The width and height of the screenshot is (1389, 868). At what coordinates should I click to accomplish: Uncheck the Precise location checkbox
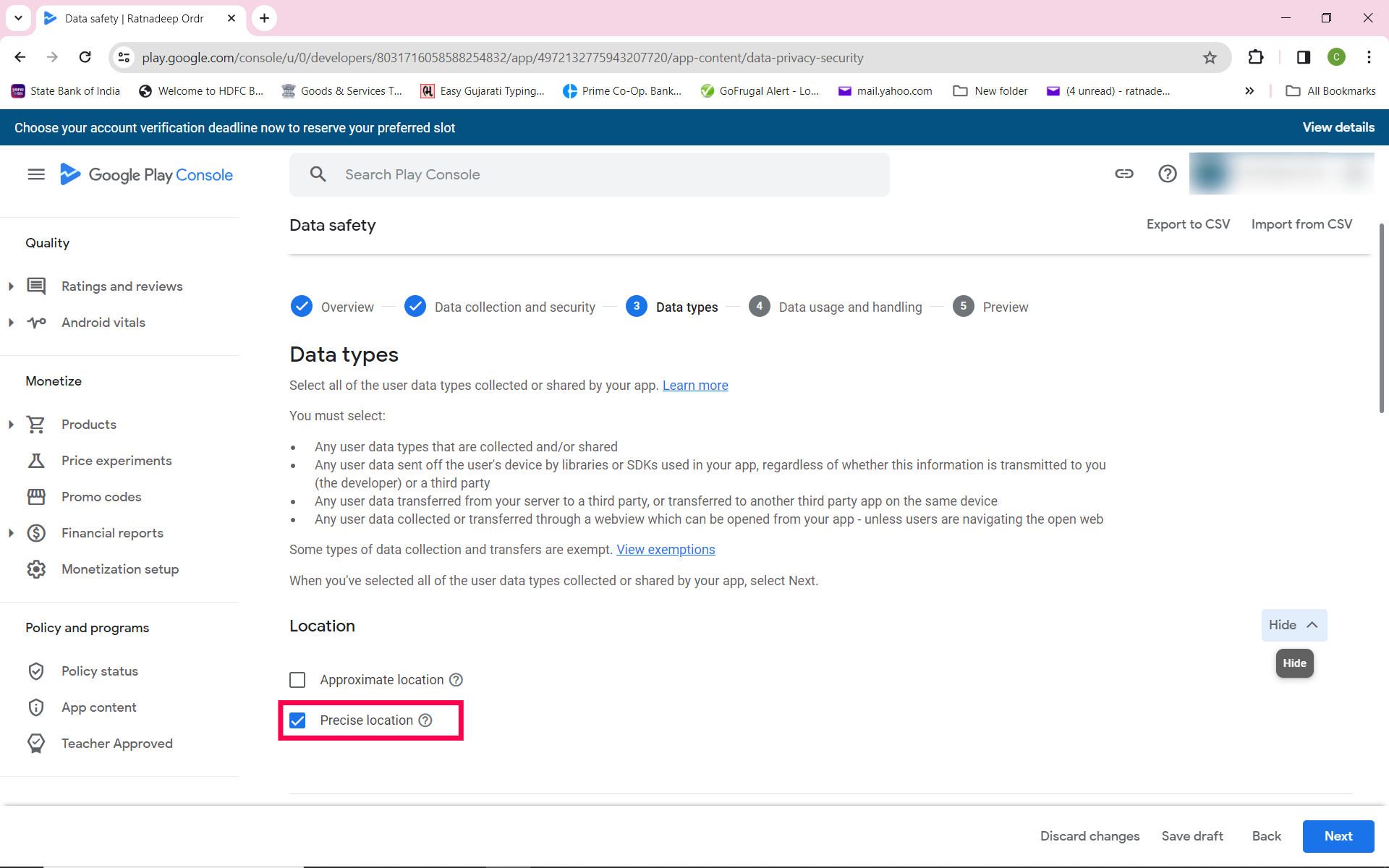[x=297, y=720]
